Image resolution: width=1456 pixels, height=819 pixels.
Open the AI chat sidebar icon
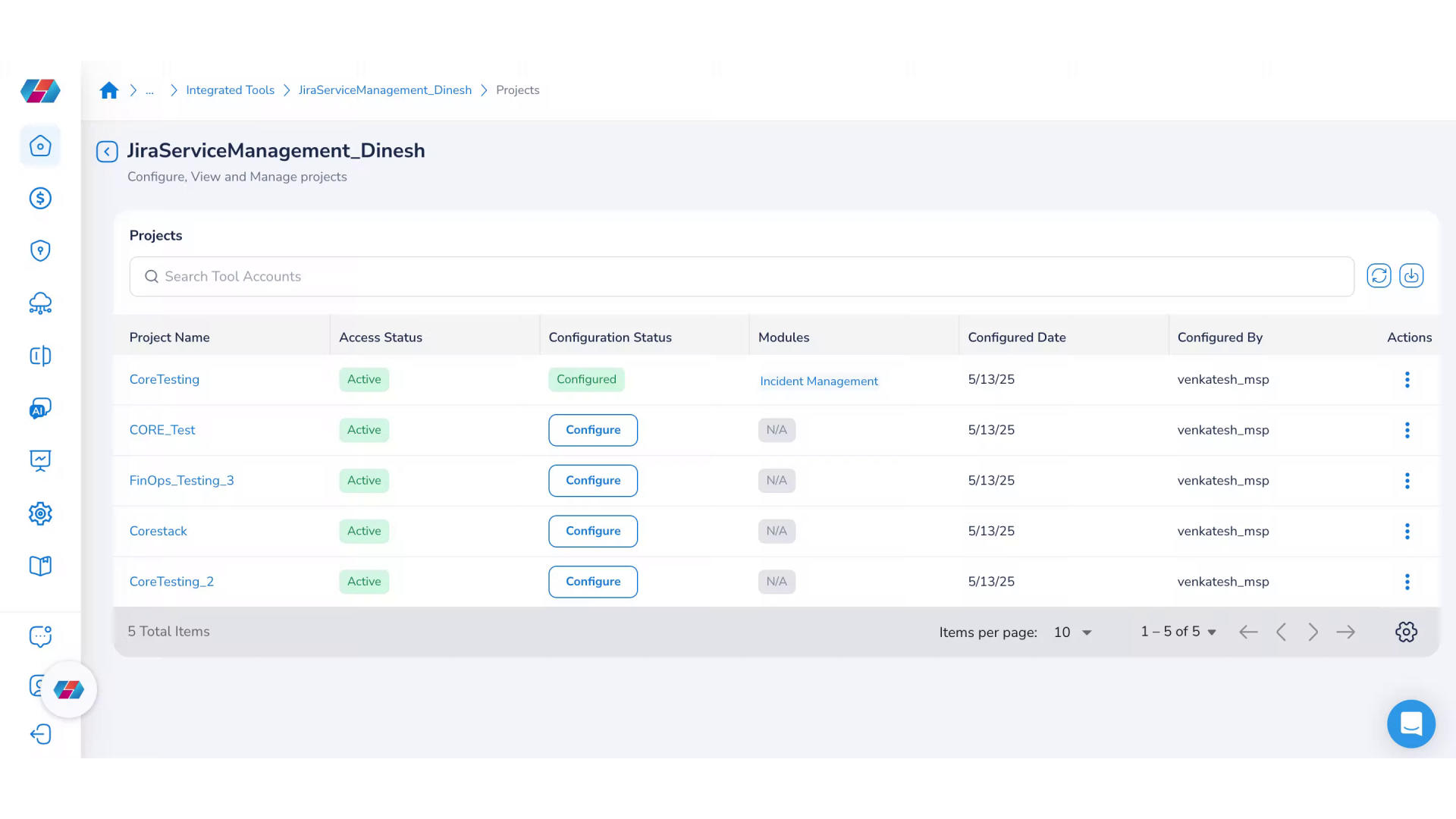[x=40, y=408]
